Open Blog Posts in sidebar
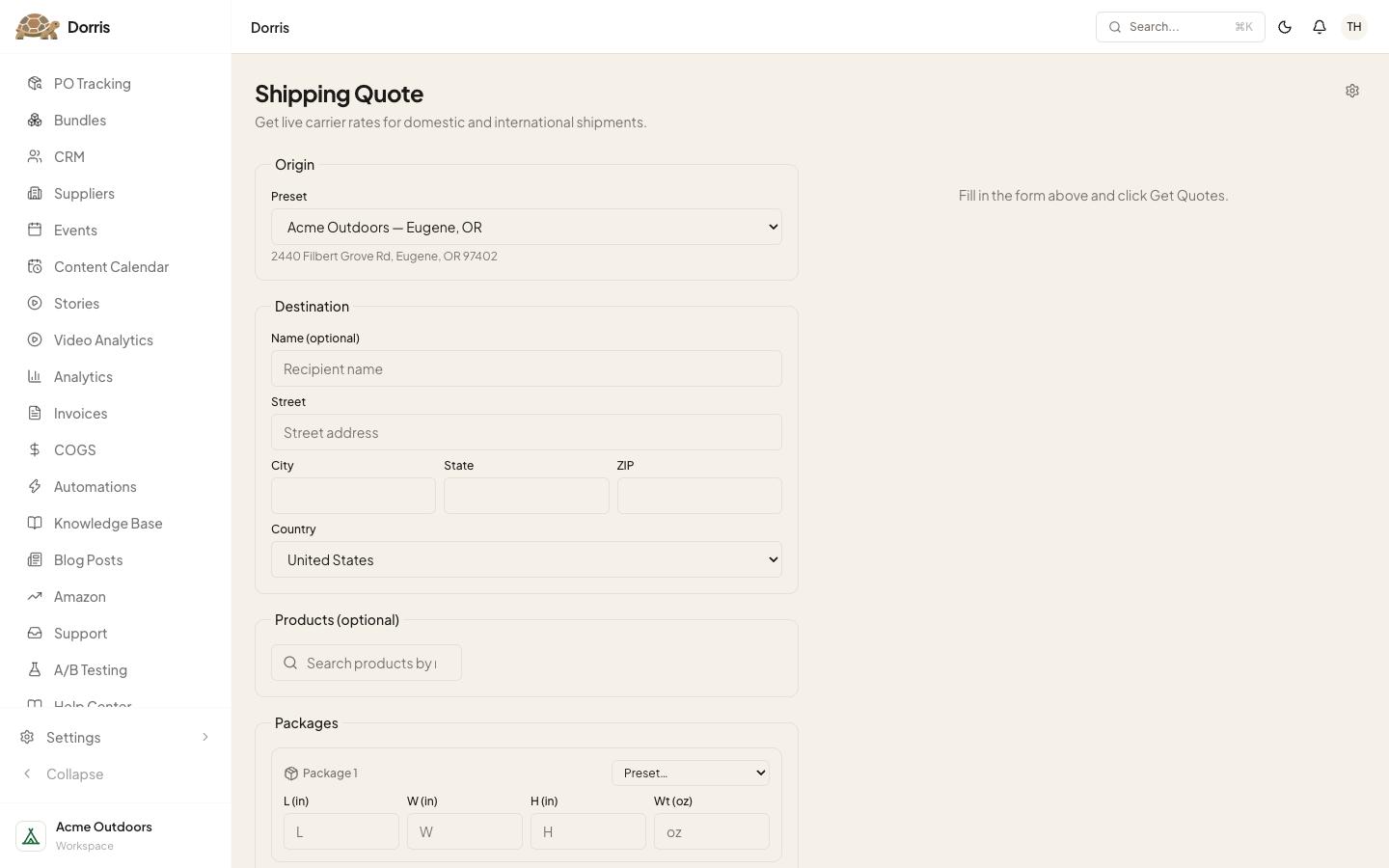Screen dimensions: 1389x868 pos(116,559)
